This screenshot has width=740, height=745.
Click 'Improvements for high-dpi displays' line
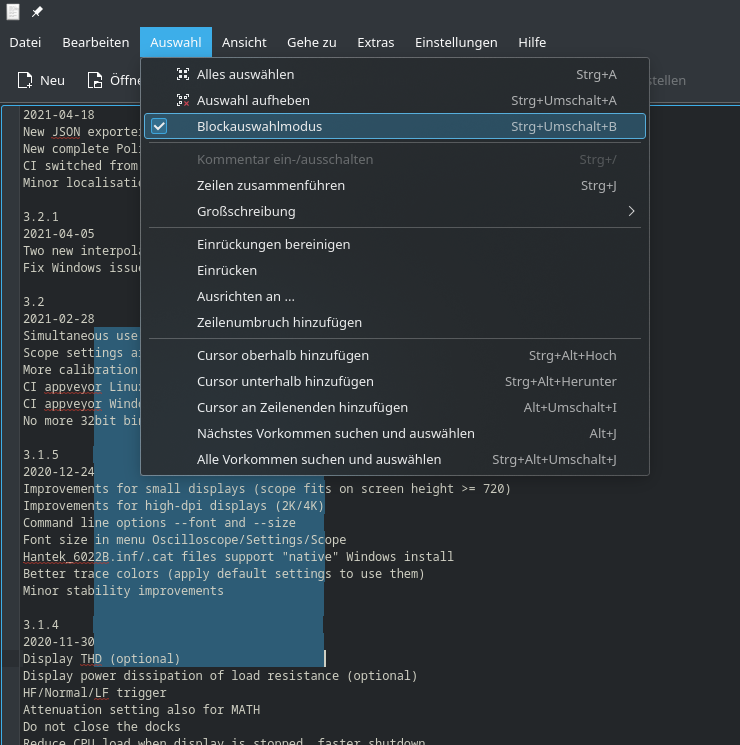(x=173, y=506)
